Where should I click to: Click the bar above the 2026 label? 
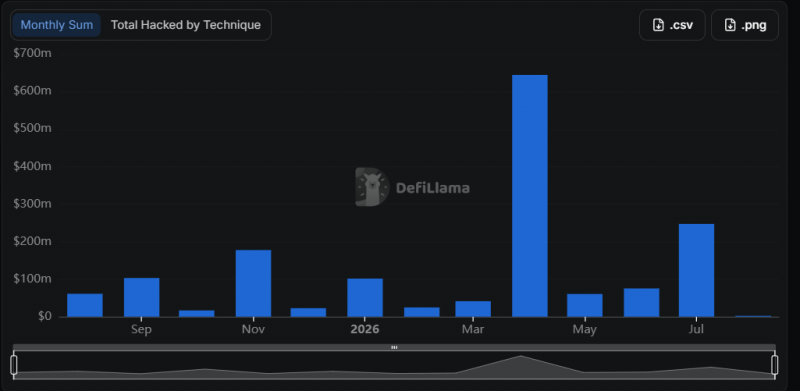365,298
